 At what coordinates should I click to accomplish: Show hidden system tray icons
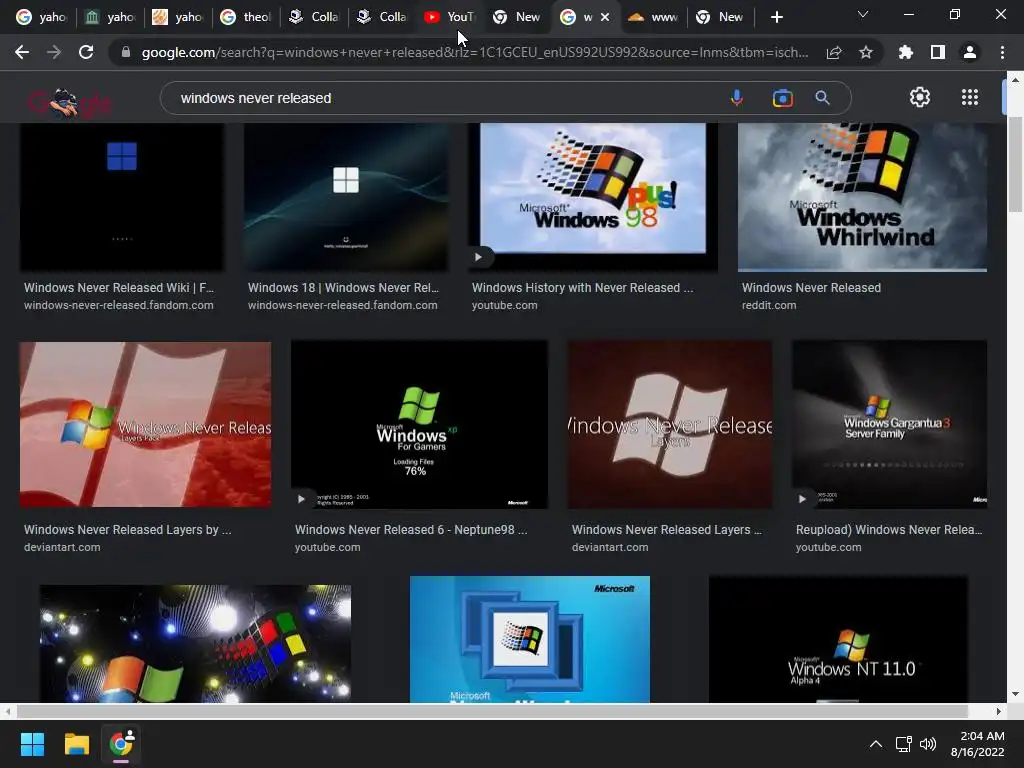point(876,744)
